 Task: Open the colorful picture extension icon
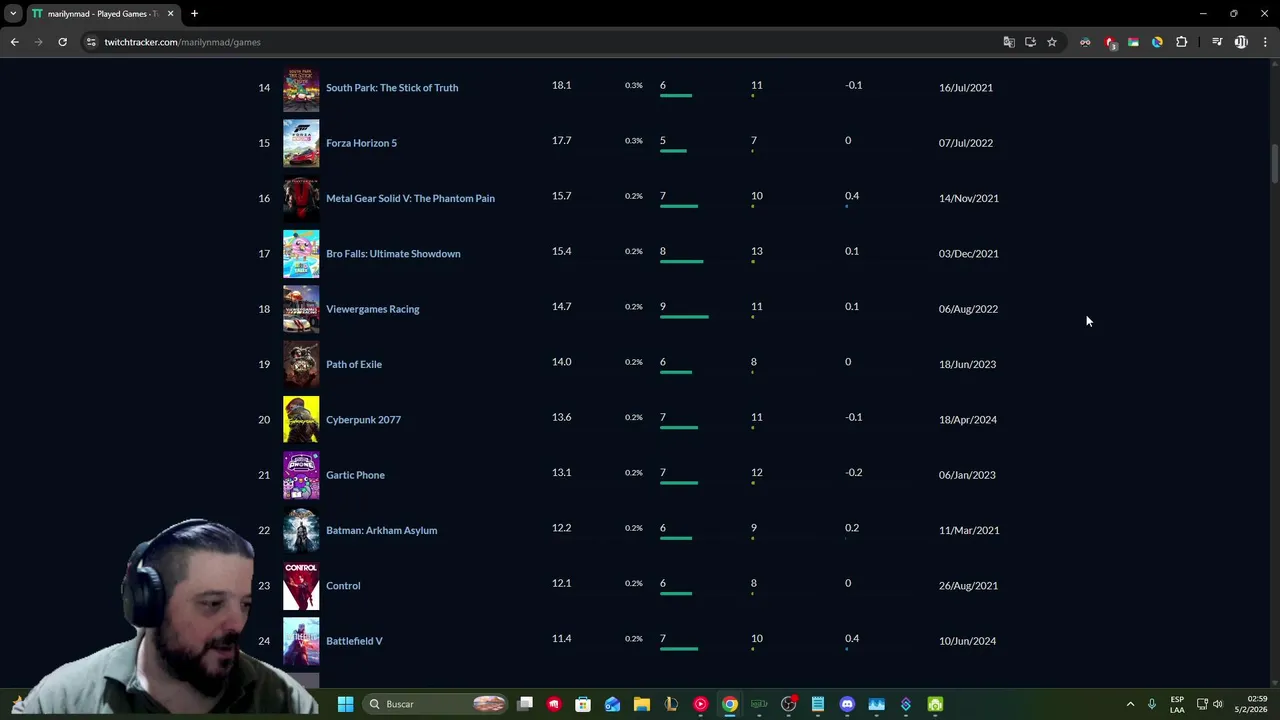pos(1133,42)
